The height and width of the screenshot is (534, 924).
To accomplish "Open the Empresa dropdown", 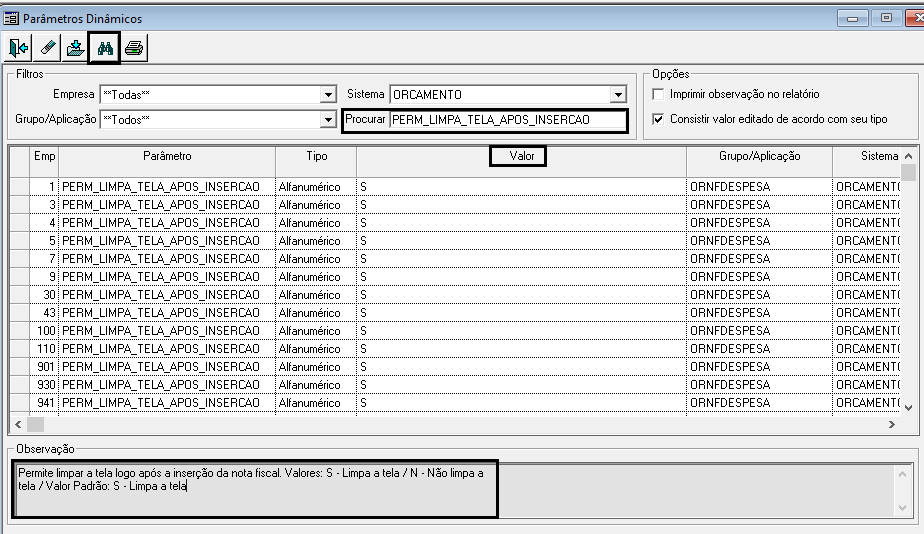I will pos(328,94).
